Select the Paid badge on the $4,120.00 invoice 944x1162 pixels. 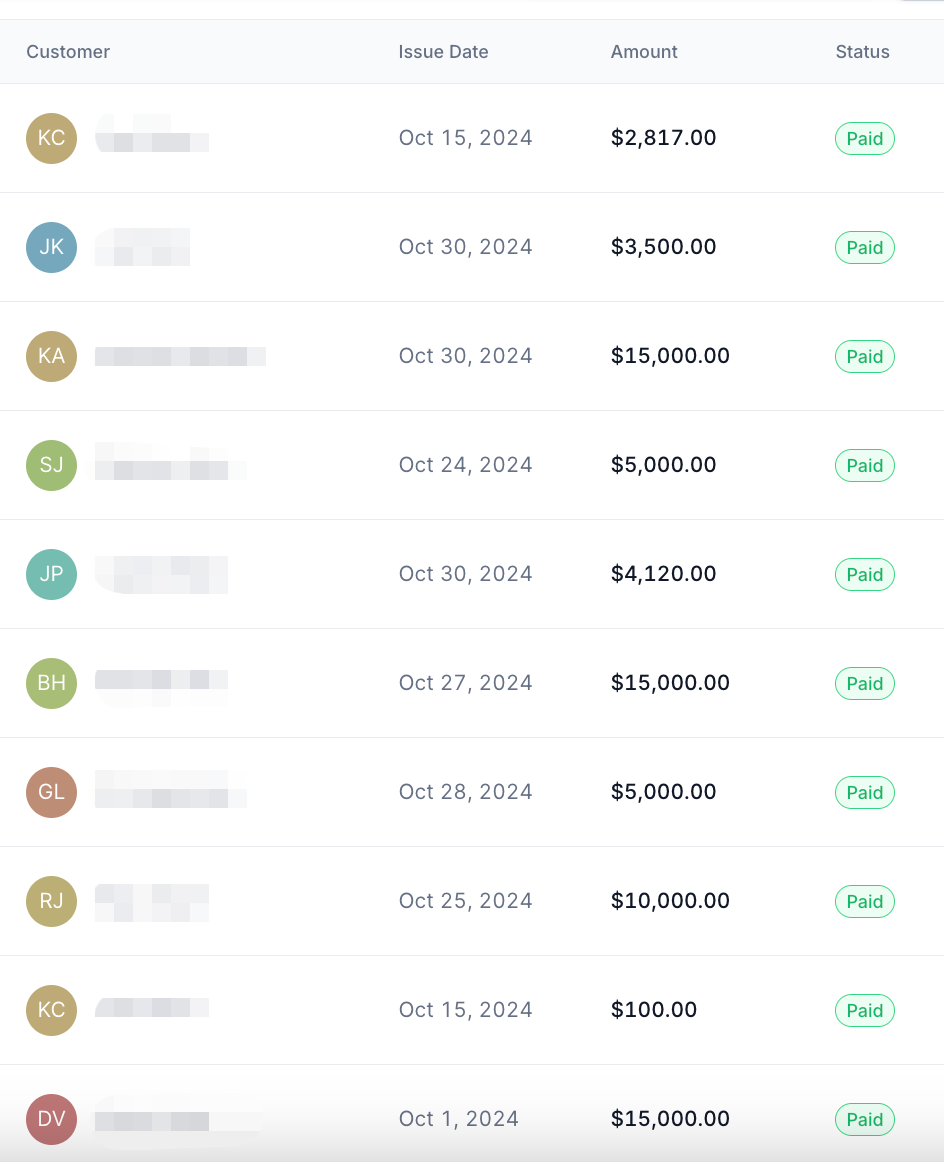click(x=864, y=574)
